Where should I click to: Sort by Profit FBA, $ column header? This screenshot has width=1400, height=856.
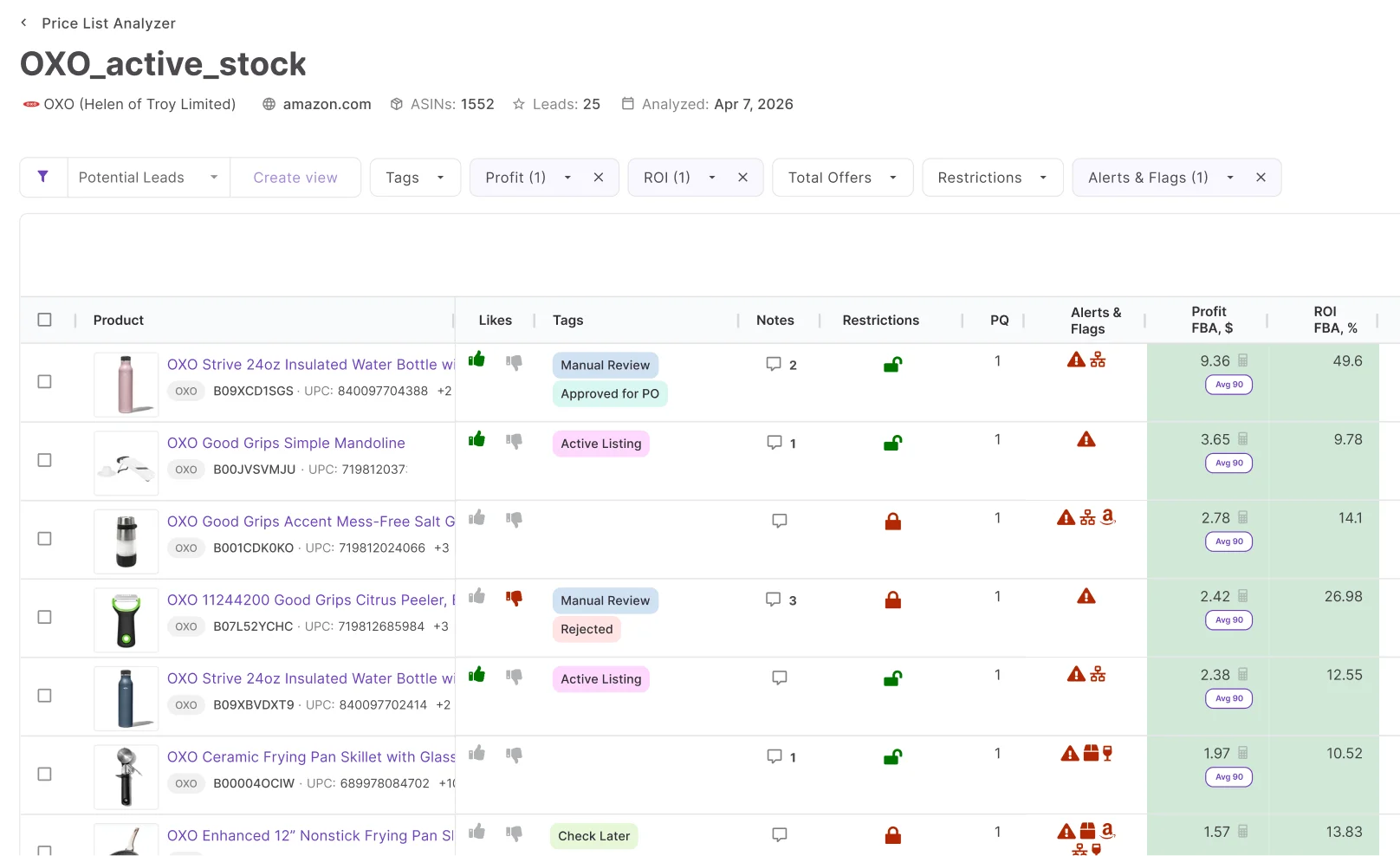pyautogui.click(x=1212, y=320)
